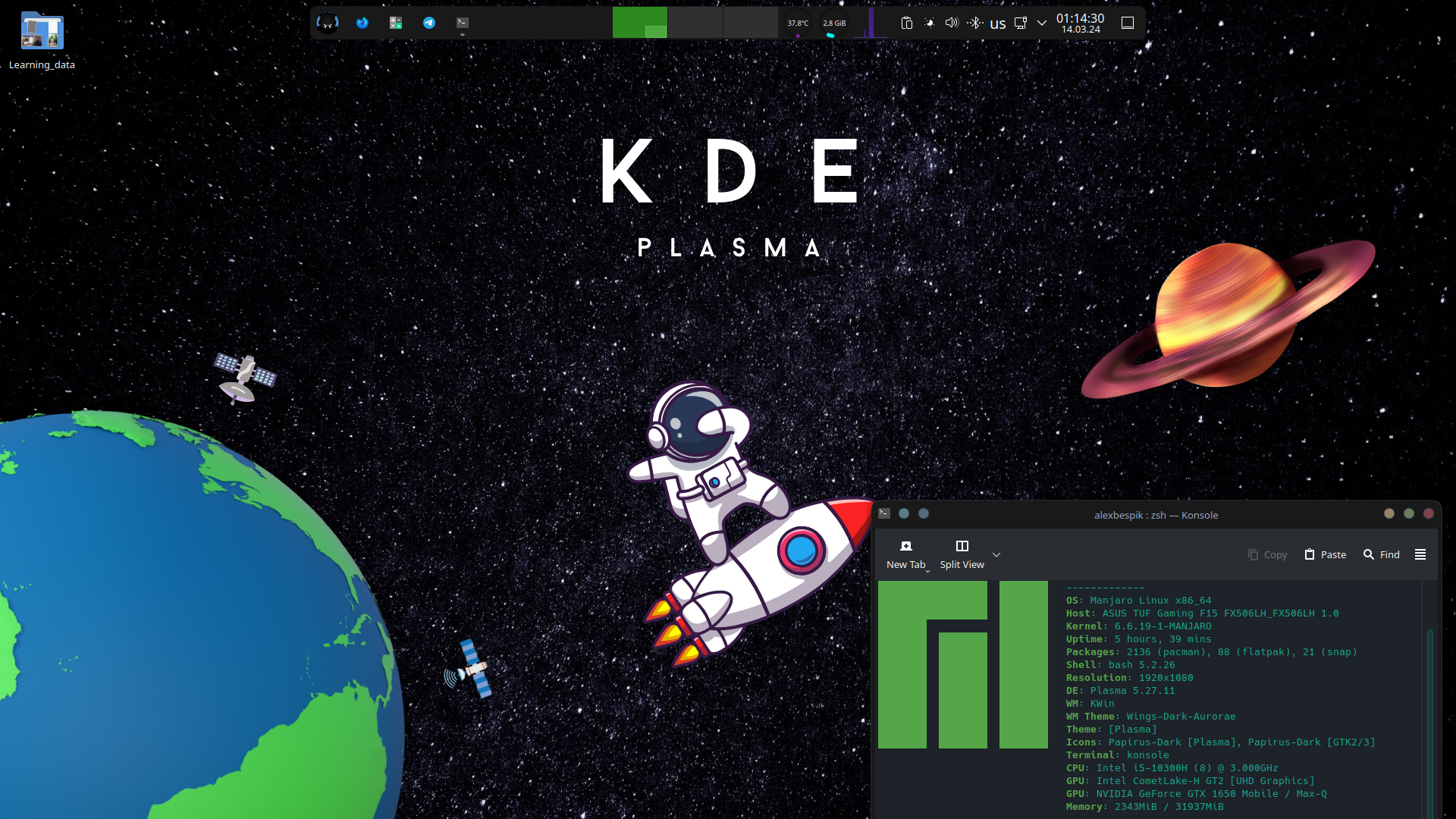Expand hidden system tray icons arrow
The height and width of the screenshot is (819, 1456).
coord(1042,23)
